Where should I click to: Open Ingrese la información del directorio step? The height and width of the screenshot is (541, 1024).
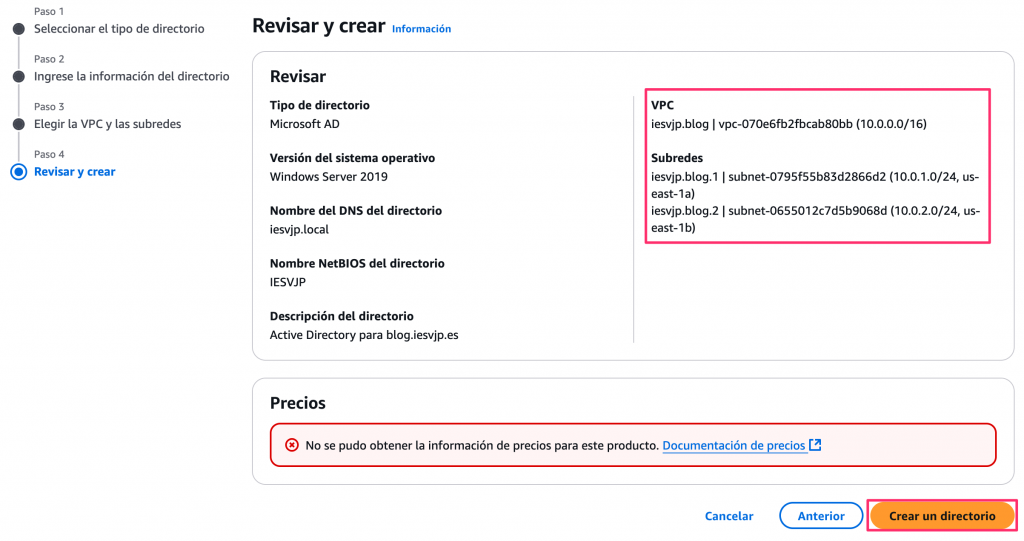point(131,77)
